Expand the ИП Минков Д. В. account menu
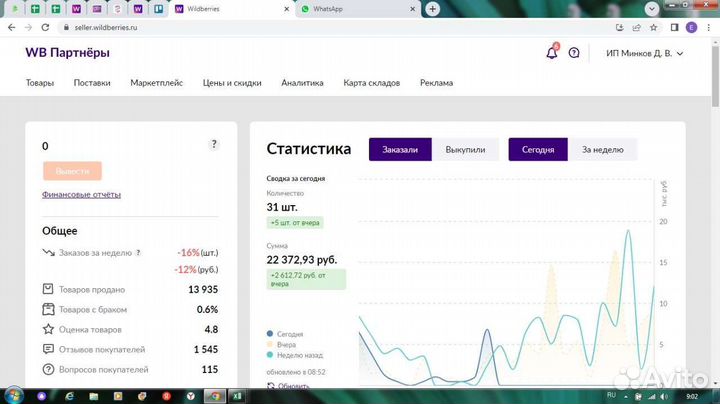 (644, 53)
